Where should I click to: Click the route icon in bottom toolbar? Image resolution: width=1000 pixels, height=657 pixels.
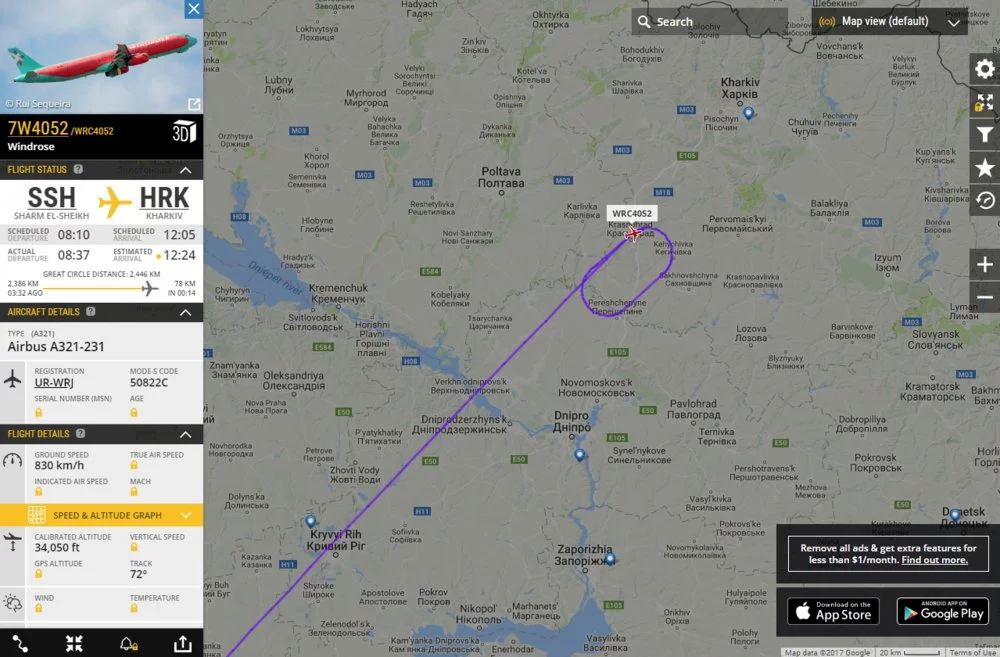coord(20,644)
